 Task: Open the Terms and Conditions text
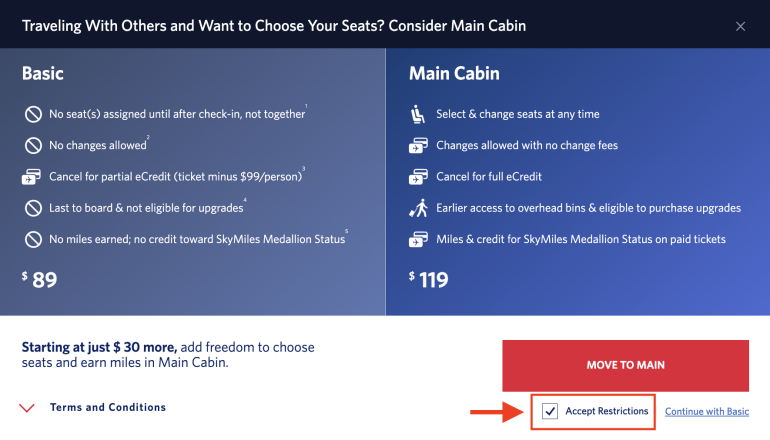[x=108, y=408]
